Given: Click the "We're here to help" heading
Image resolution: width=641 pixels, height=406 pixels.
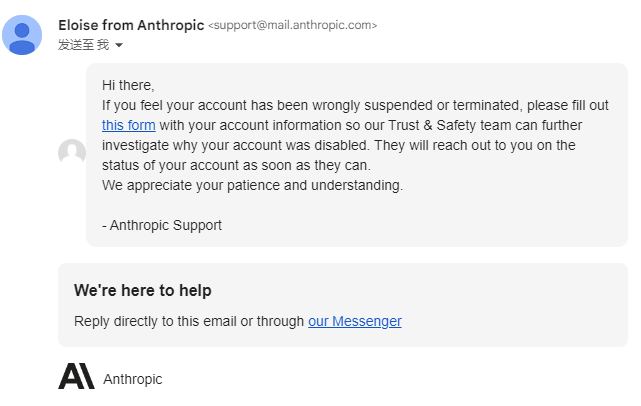Looking at the screenshot, I should [143, 290].
